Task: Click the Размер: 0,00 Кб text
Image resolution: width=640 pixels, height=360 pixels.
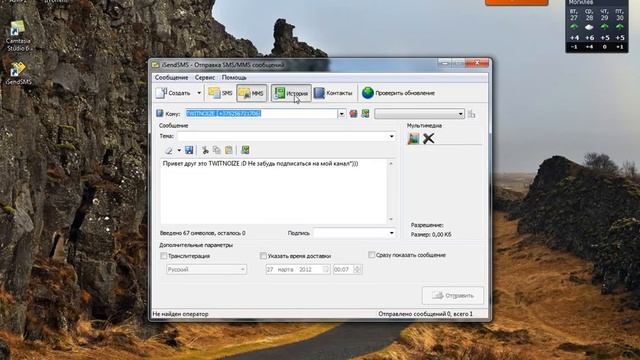Action: click(x=431, y=235)
